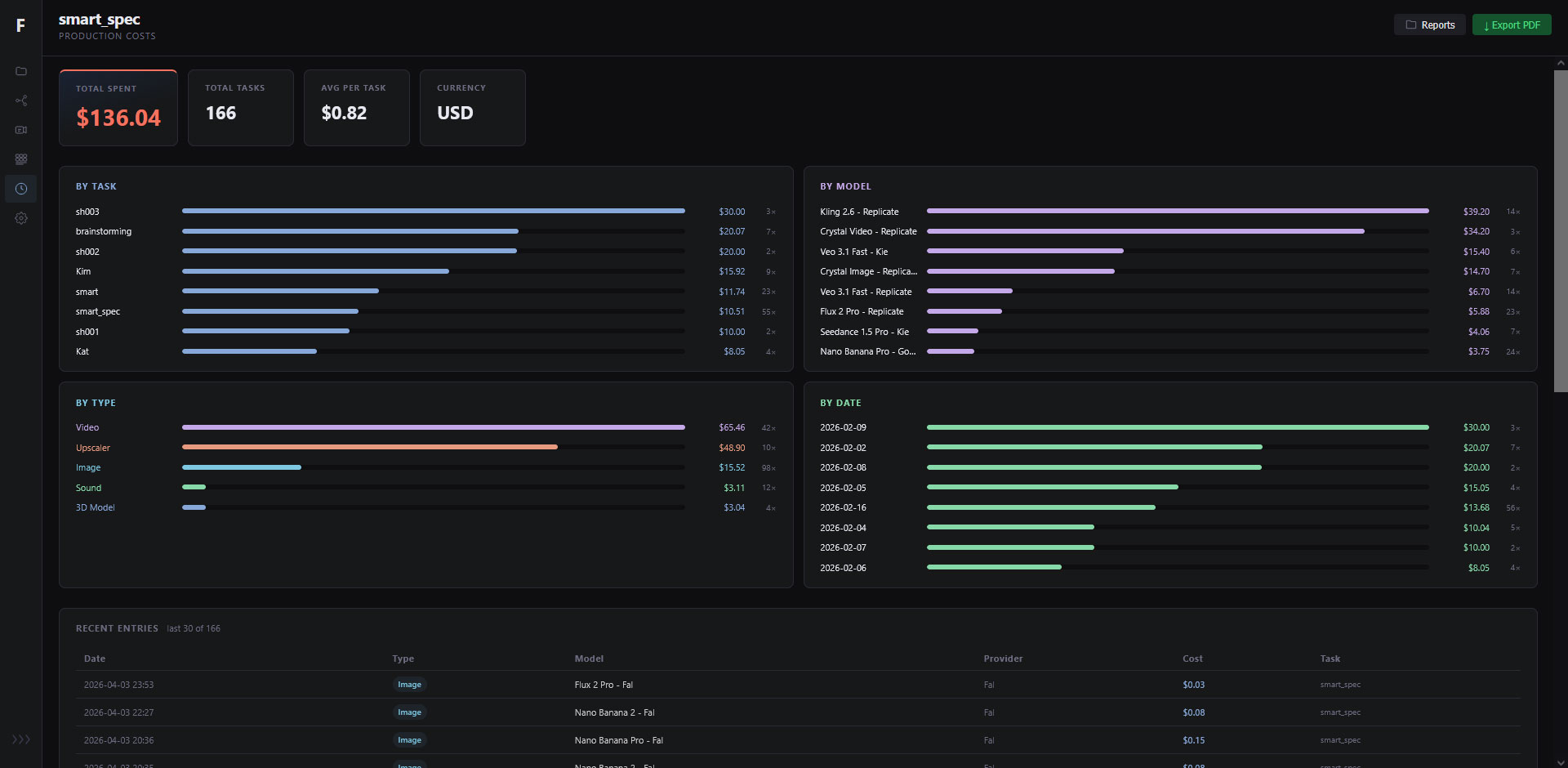Viewport: 1568px width, 768px height.
Task: Click the Upscaler type row label
Action: (93, 448)
